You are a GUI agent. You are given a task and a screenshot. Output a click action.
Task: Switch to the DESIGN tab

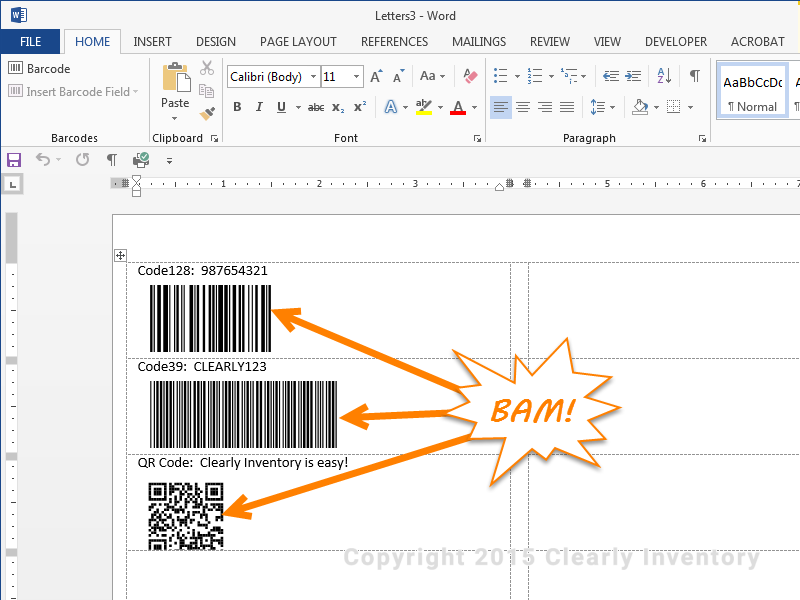point(216,42)
